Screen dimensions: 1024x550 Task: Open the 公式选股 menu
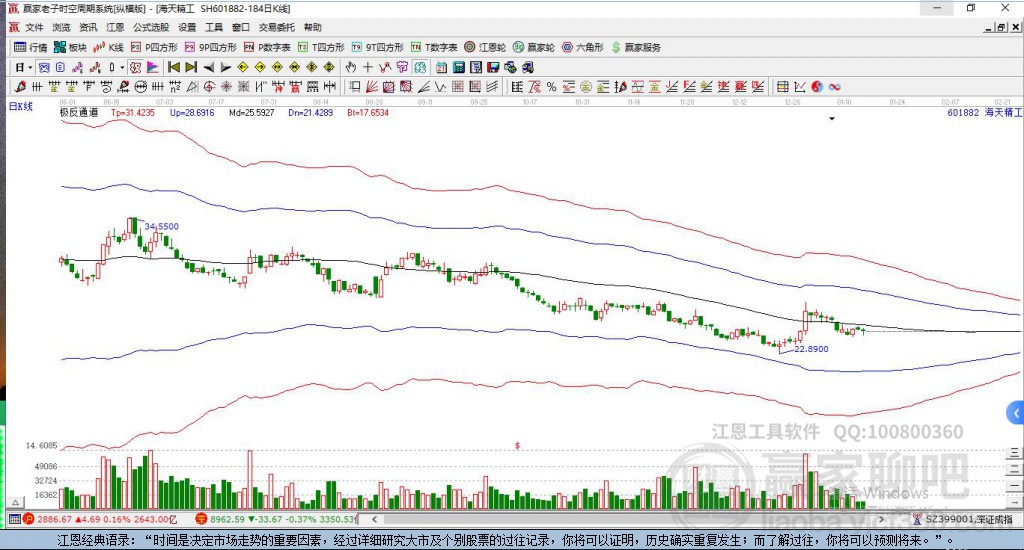pos(151,27)
